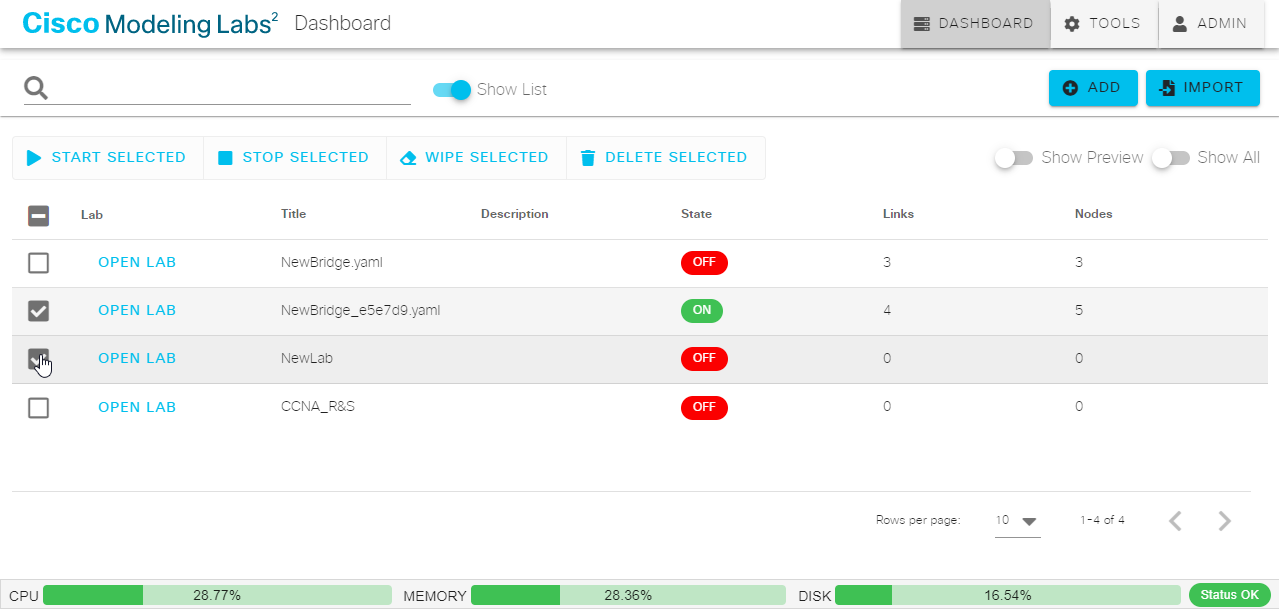The width and height of the screenshot is (1279, 609).
Task: Check the NewBridge.yaml row checkbox
Action: coord(38,263)
